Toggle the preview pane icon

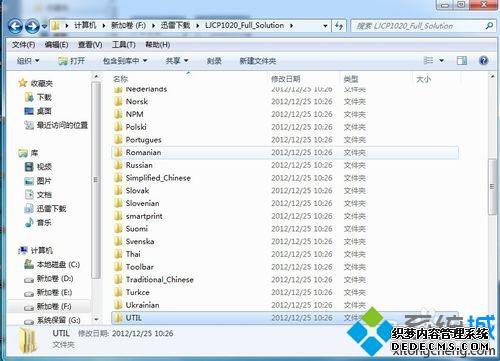click(462, 61)
